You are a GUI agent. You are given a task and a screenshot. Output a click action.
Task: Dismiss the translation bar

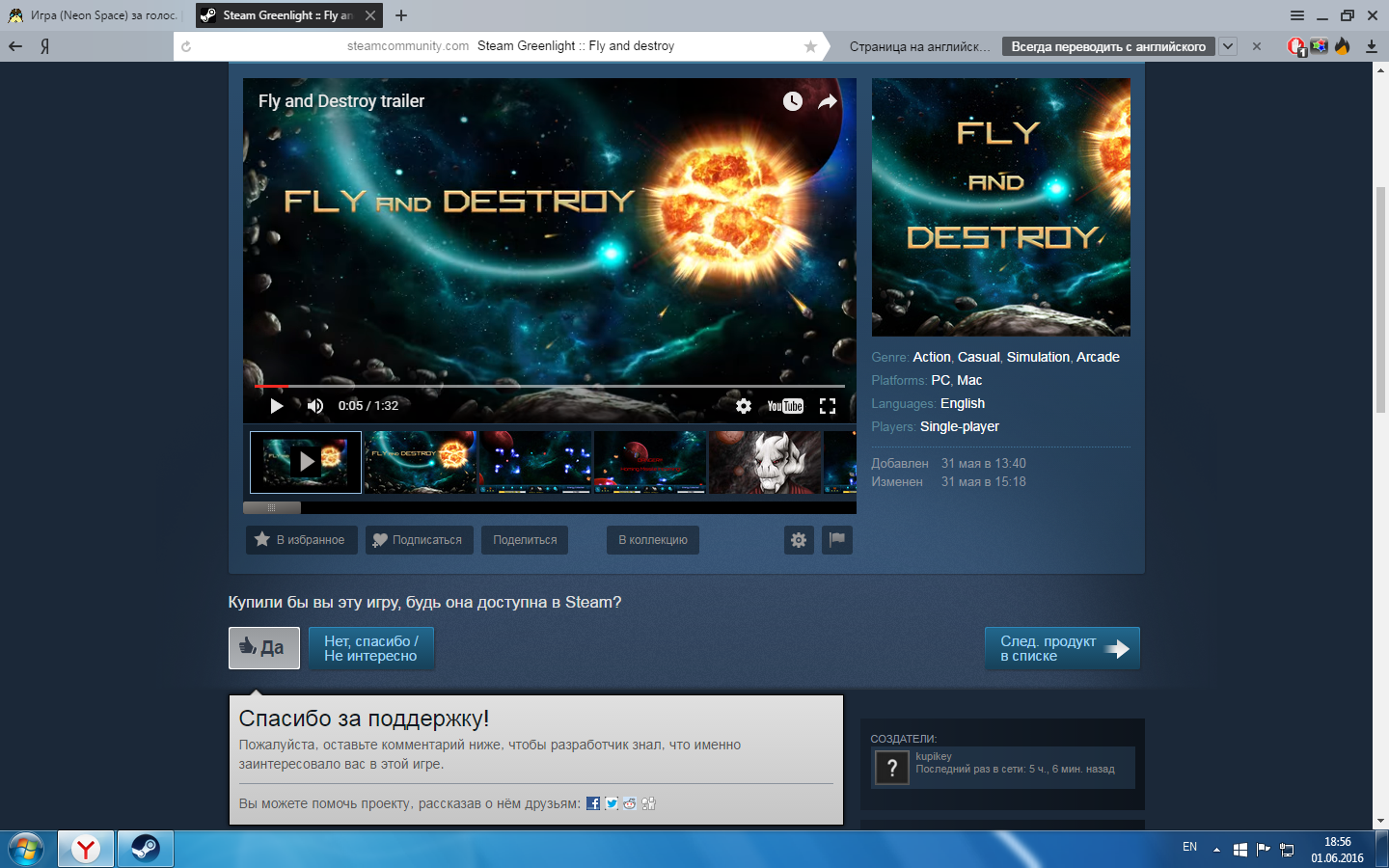pyautogui.click(x=1257, y=46)
